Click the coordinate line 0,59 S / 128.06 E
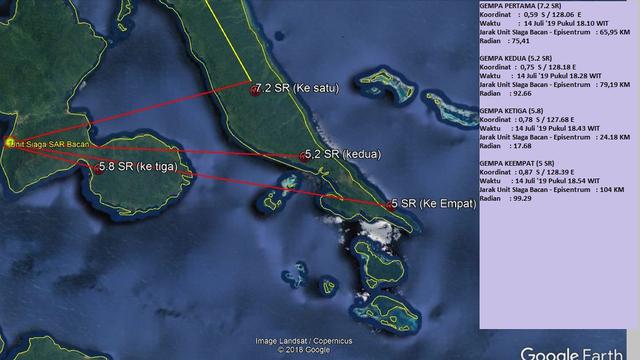 point(530,15)
